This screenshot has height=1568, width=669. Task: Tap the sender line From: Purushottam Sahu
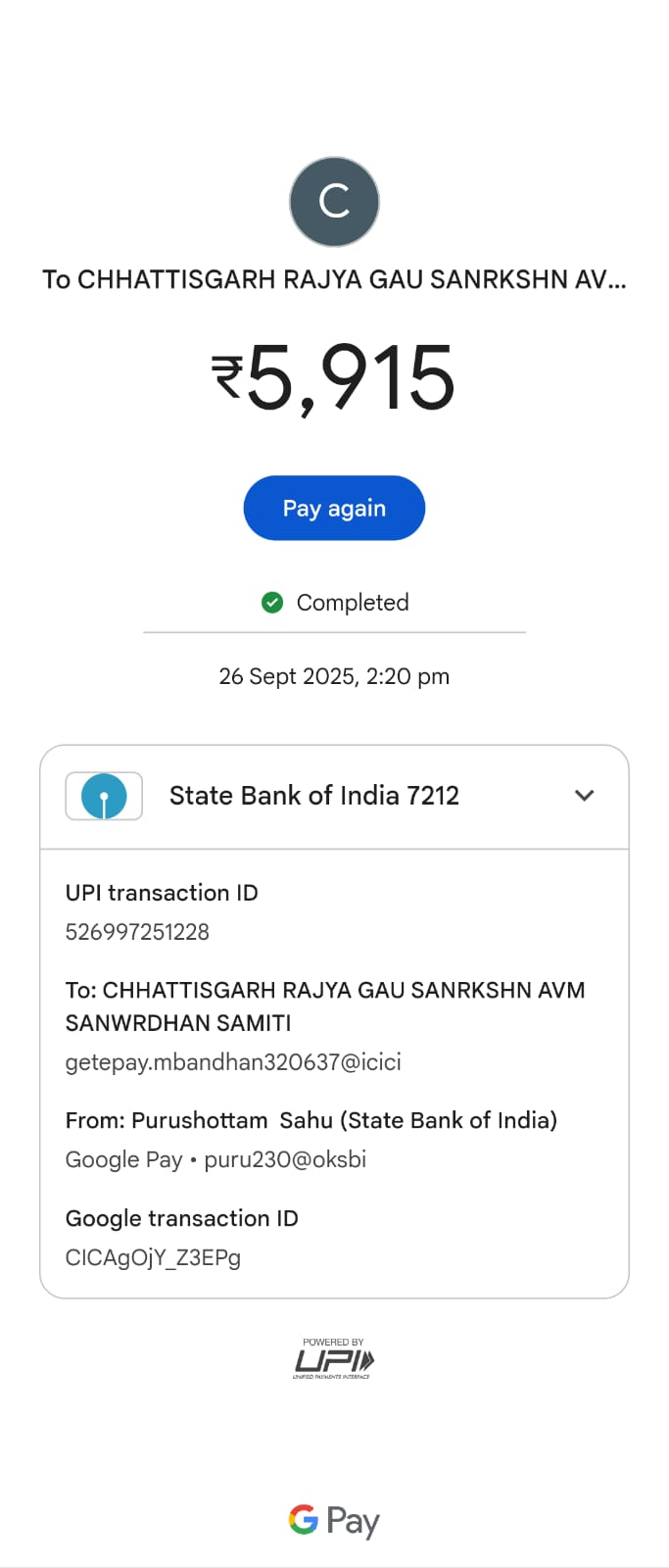(311, 1120)
